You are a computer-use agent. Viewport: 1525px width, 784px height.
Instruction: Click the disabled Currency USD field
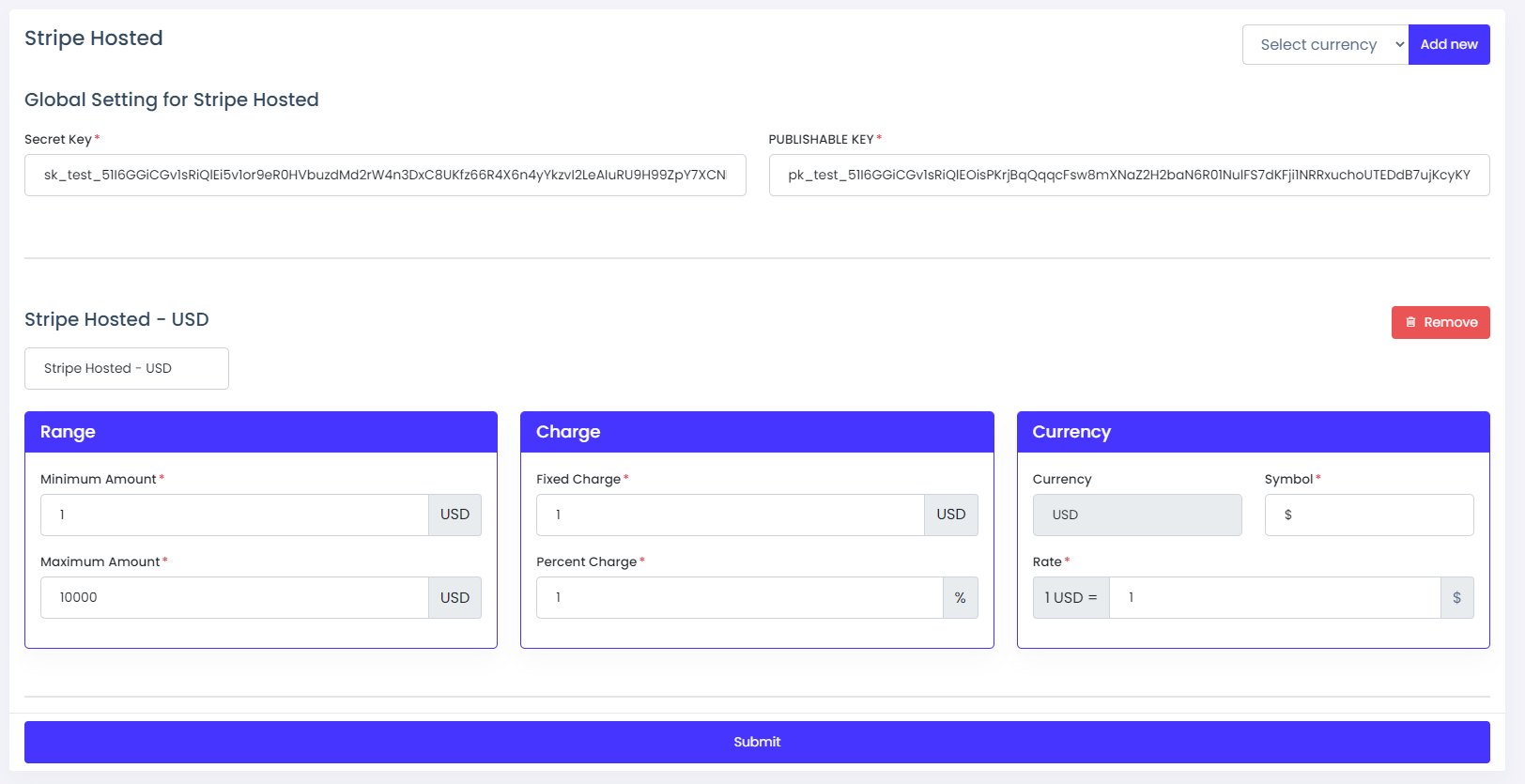1137,515
